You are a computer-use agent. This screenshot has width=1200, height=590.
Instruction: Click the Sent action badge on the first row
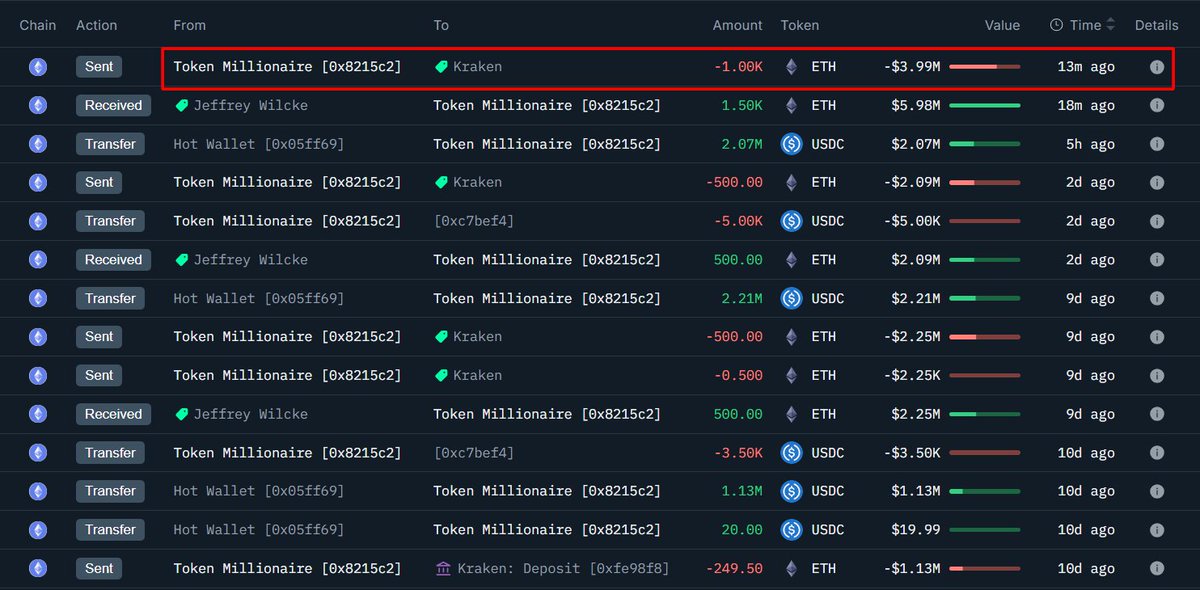[98, 66]
